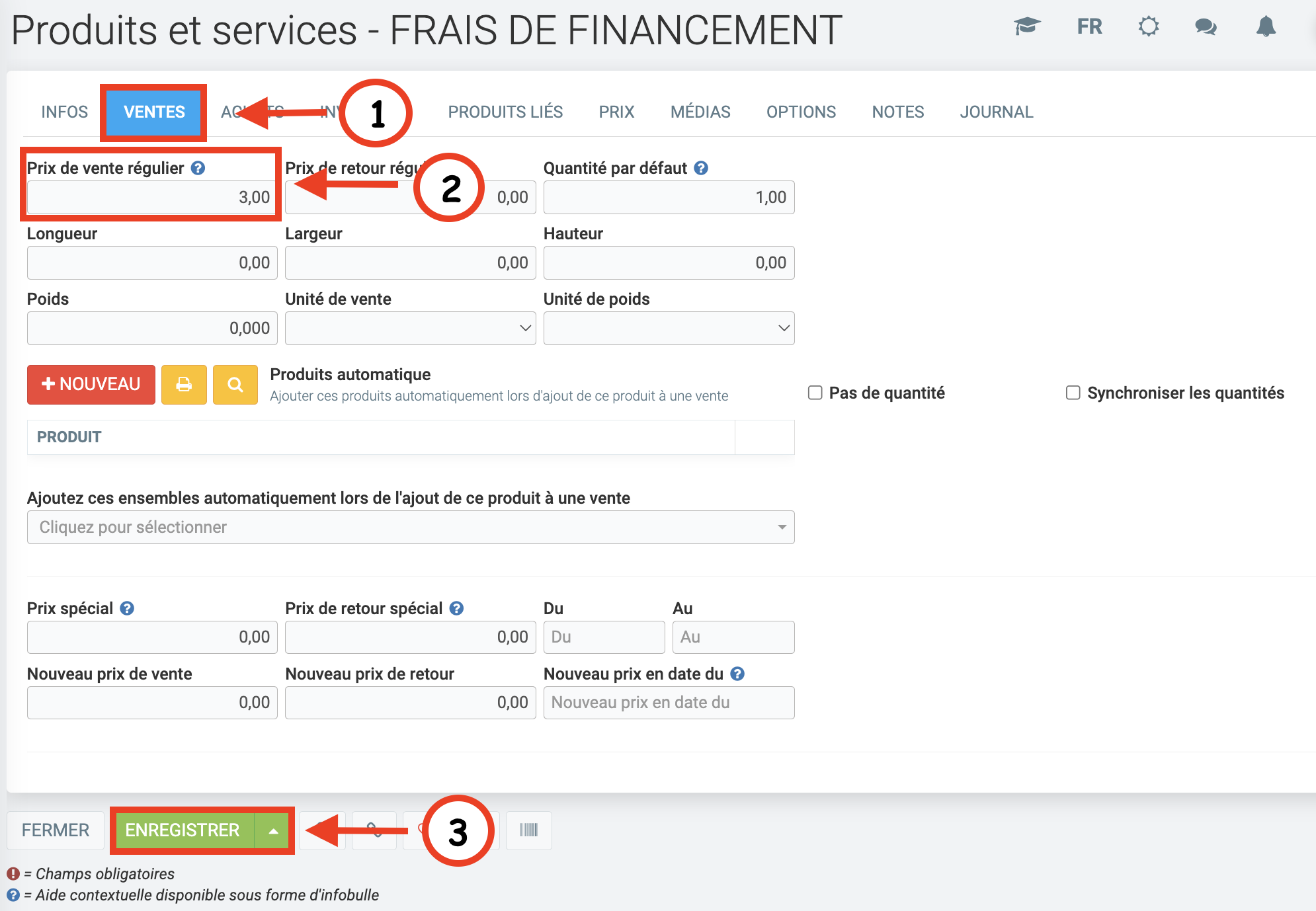Image resolution: width=1316 pixels, height=911 pixels.
Task: Open the notifications bell icon
Action: [x=1266, y=26]
